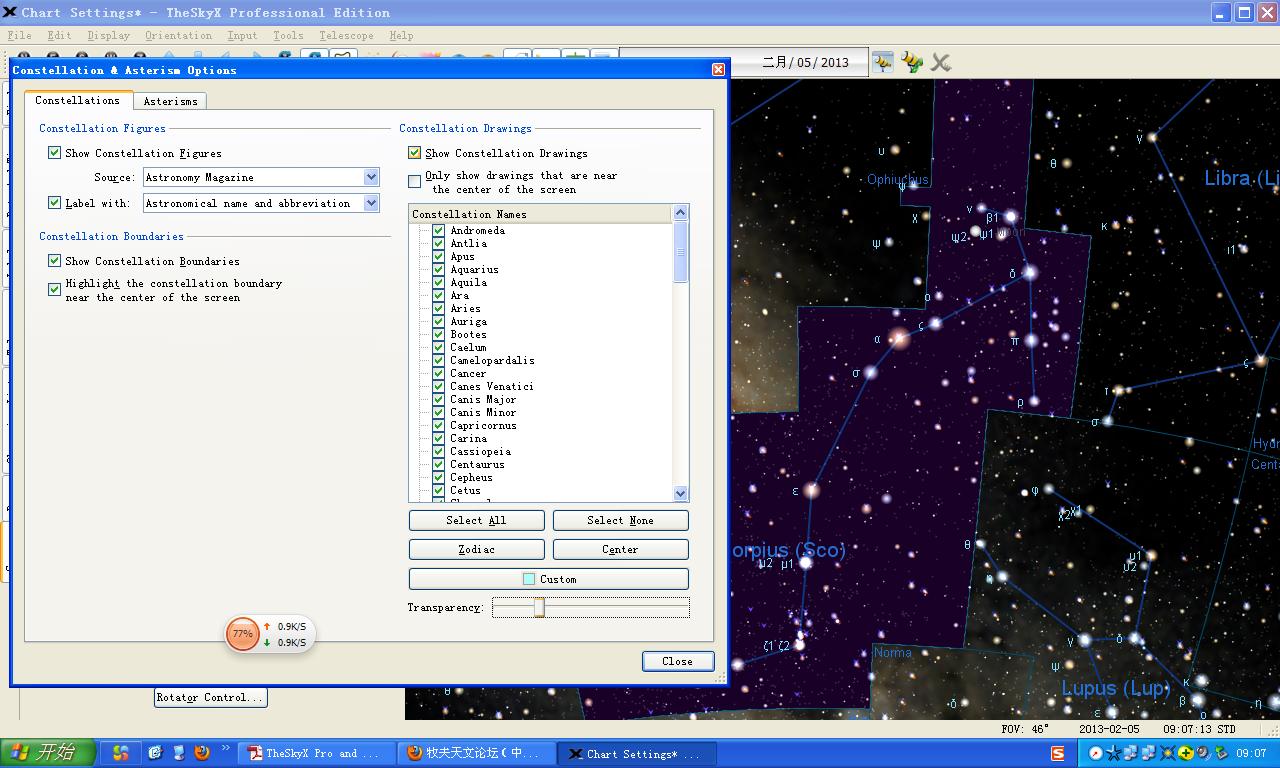The height and width of the screenshot is (768, 1280).
Task: Select the Constellations tab
Action: (x=78, y=100)
